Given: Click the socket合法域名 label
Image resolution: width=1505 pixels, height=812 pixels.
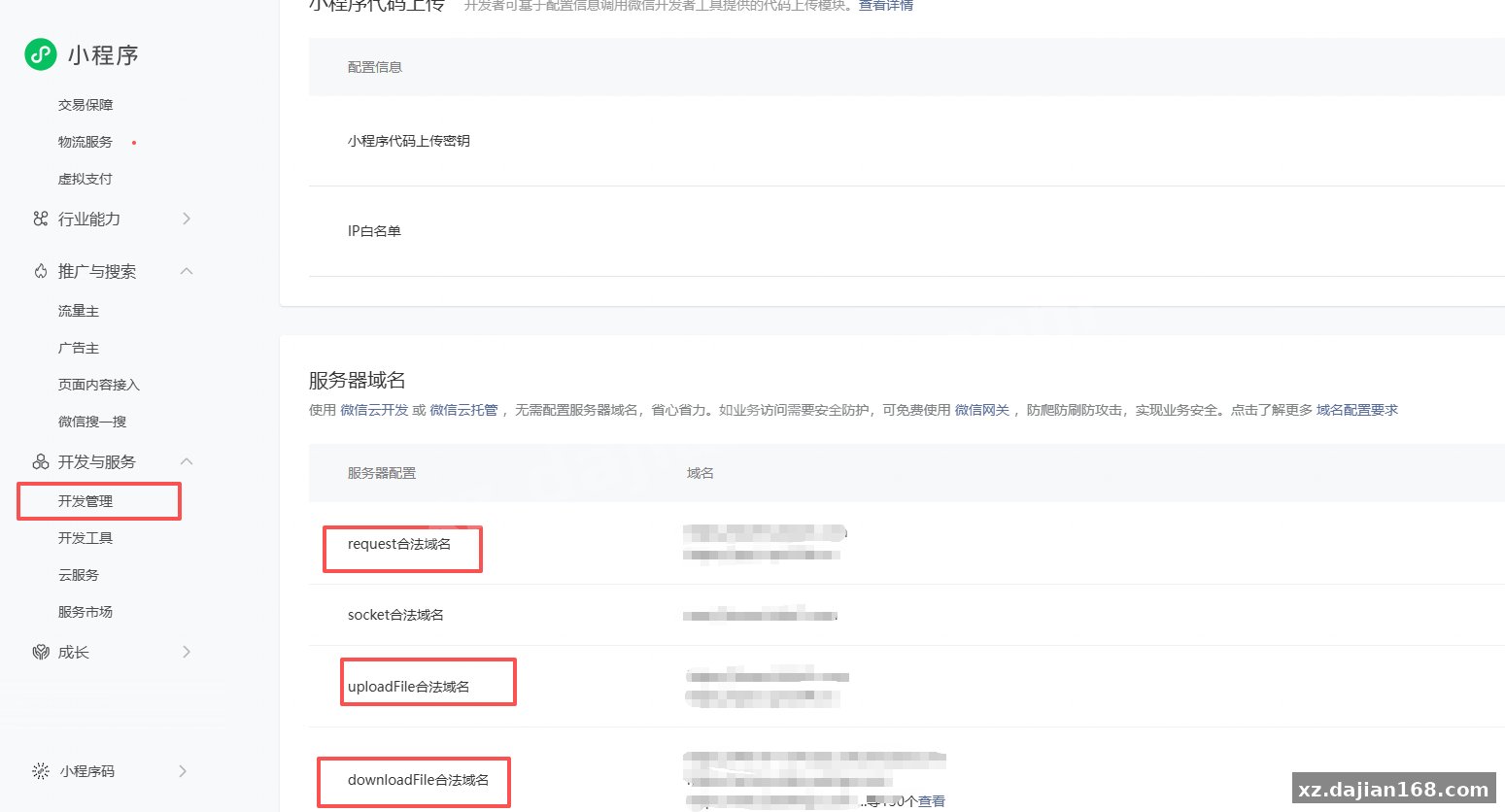Looking at the screenshot, I should (395, 615).
